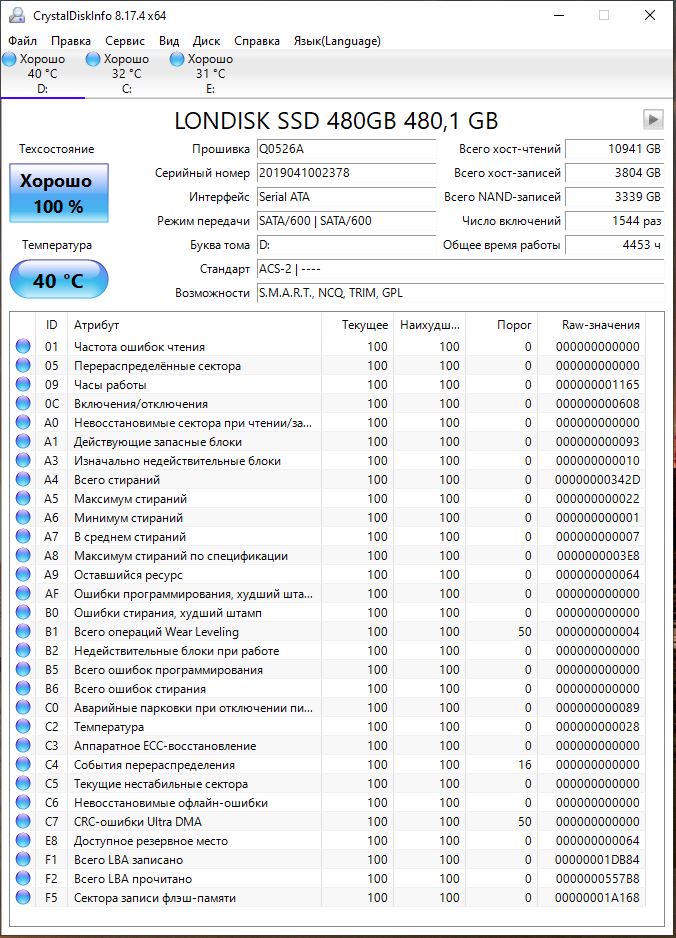Click the Порог column header
The image size is (676, 938).
click(x=501, y=325)
